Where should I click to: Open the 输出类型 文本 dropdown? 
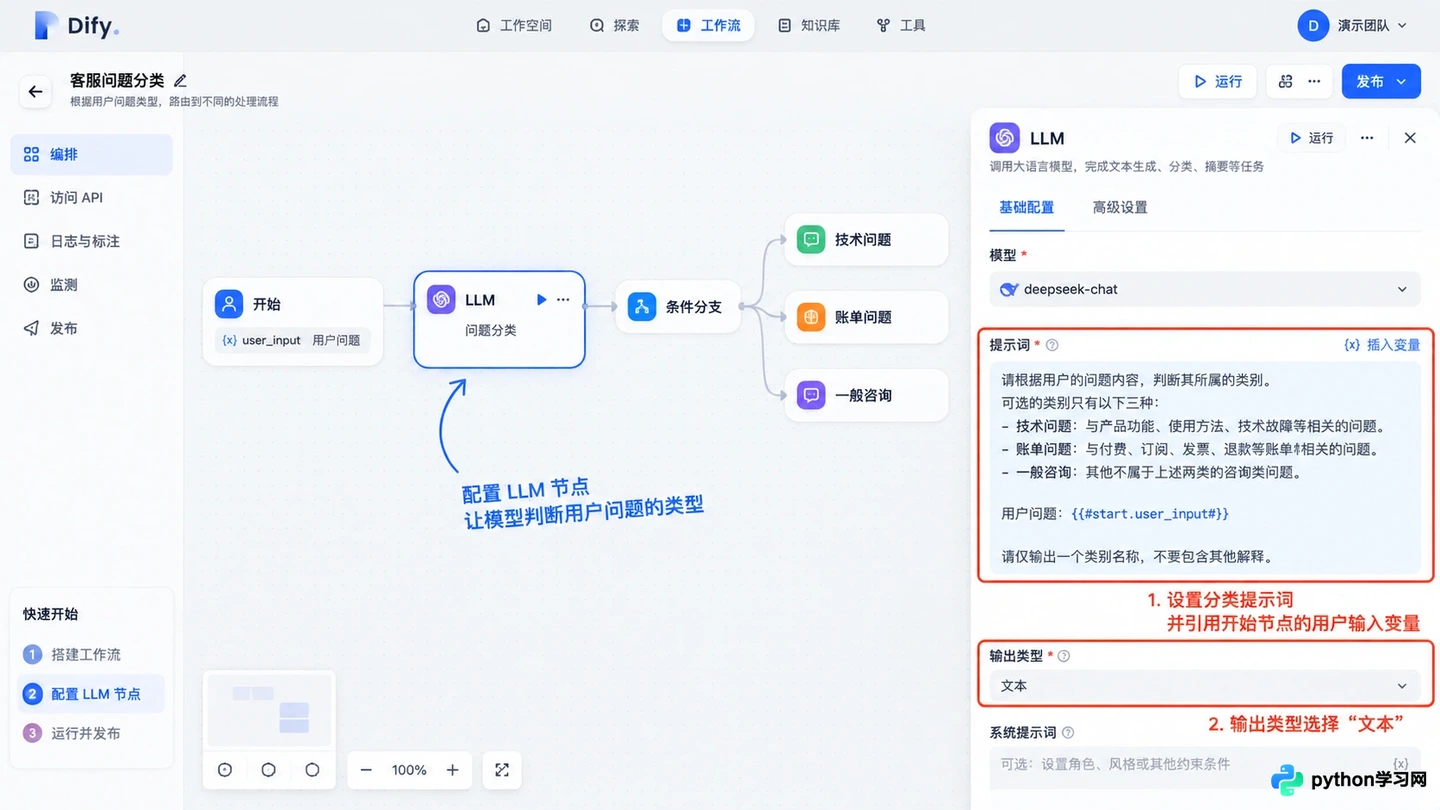coord(1205,686)
